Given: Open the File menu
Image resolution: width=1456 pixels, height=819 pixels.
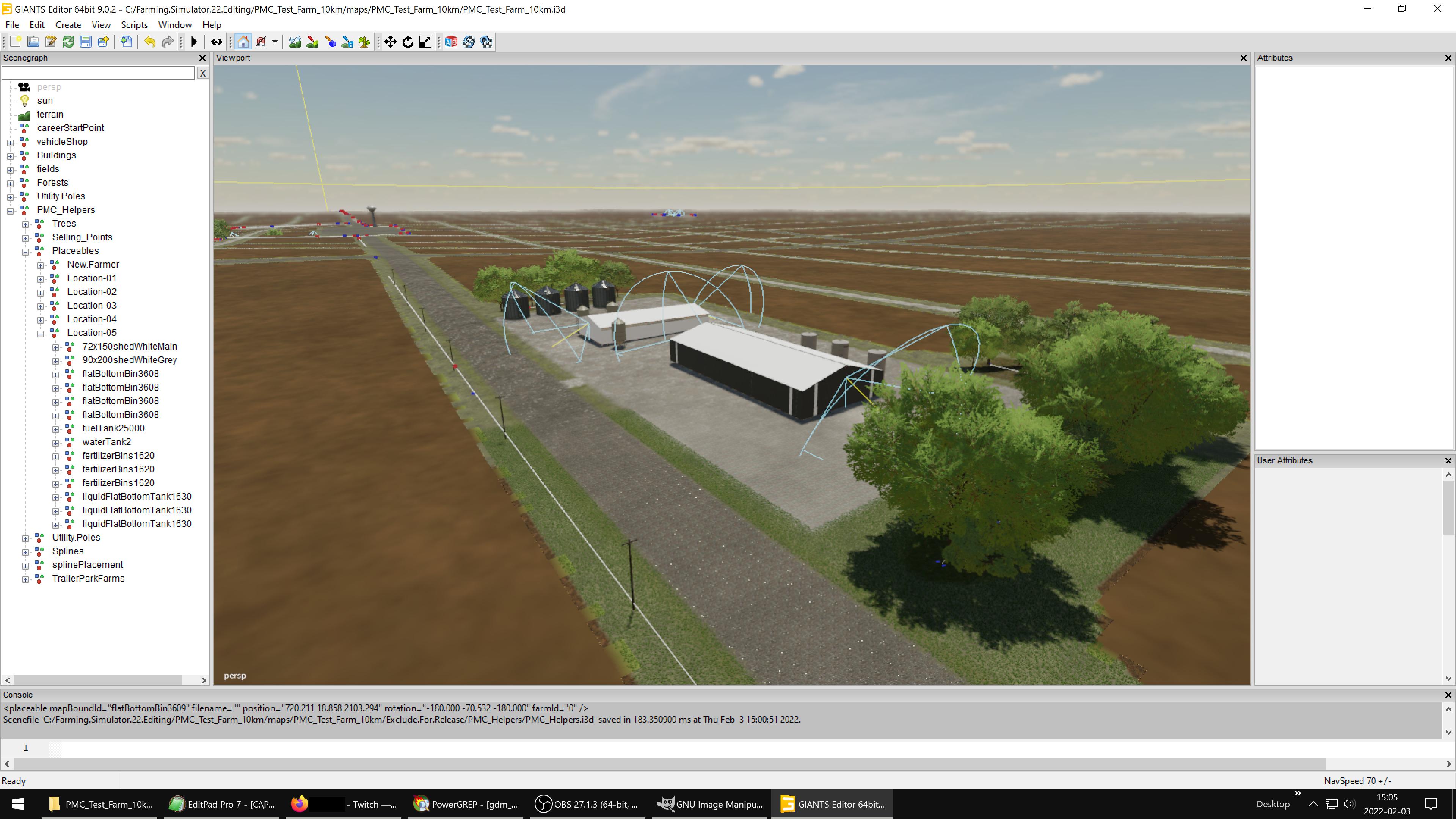Looking at the screenshot, I should [12, 25].
